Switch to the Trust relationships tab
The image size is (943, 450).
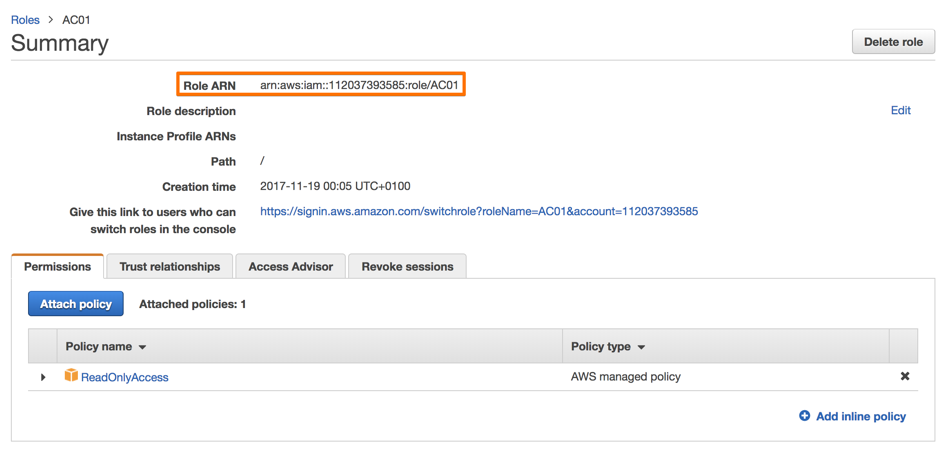coord(169,267)
